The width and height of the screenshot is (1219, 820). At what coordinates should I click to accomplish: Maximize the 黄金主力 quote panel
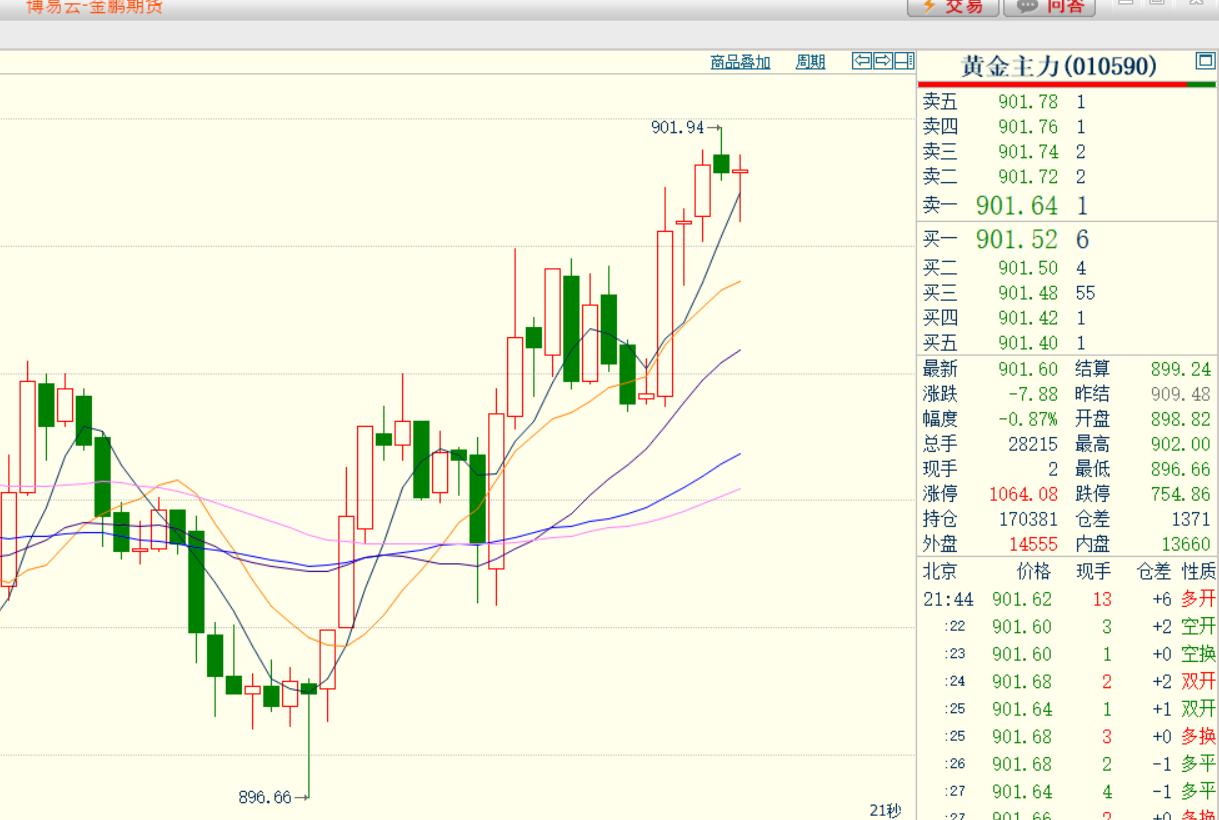[1204, 62]
